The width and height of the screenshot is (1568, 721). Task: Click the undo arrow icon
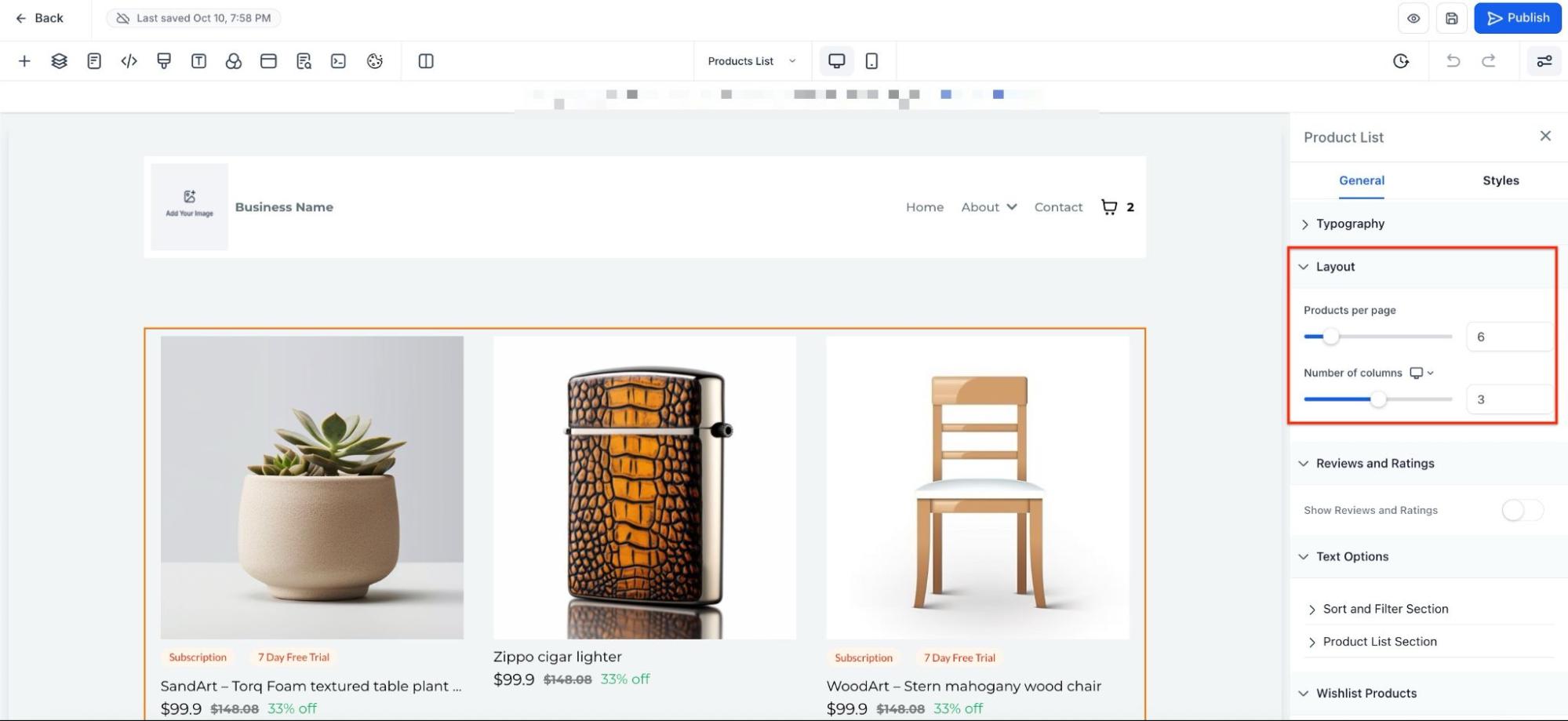point(1453,61)
